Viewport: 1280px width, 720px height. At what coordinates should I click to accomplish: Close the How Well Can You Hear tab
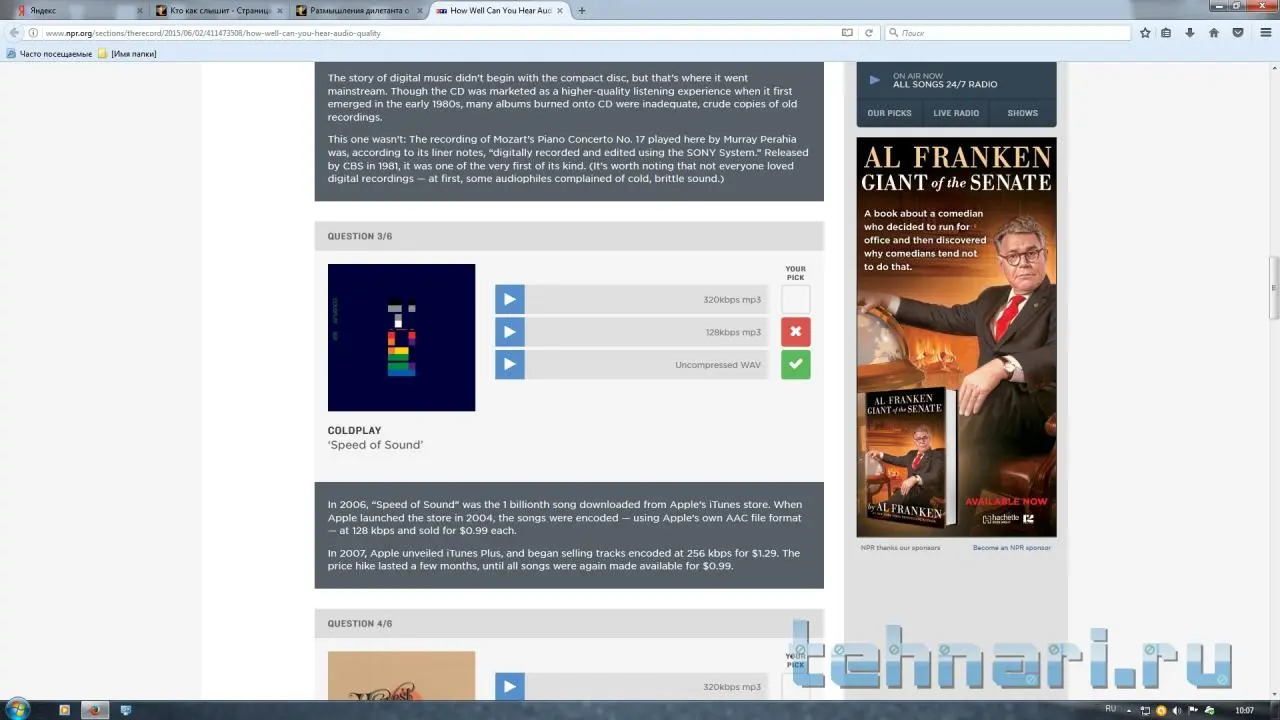pyautogui.click(x=560, y=10)
